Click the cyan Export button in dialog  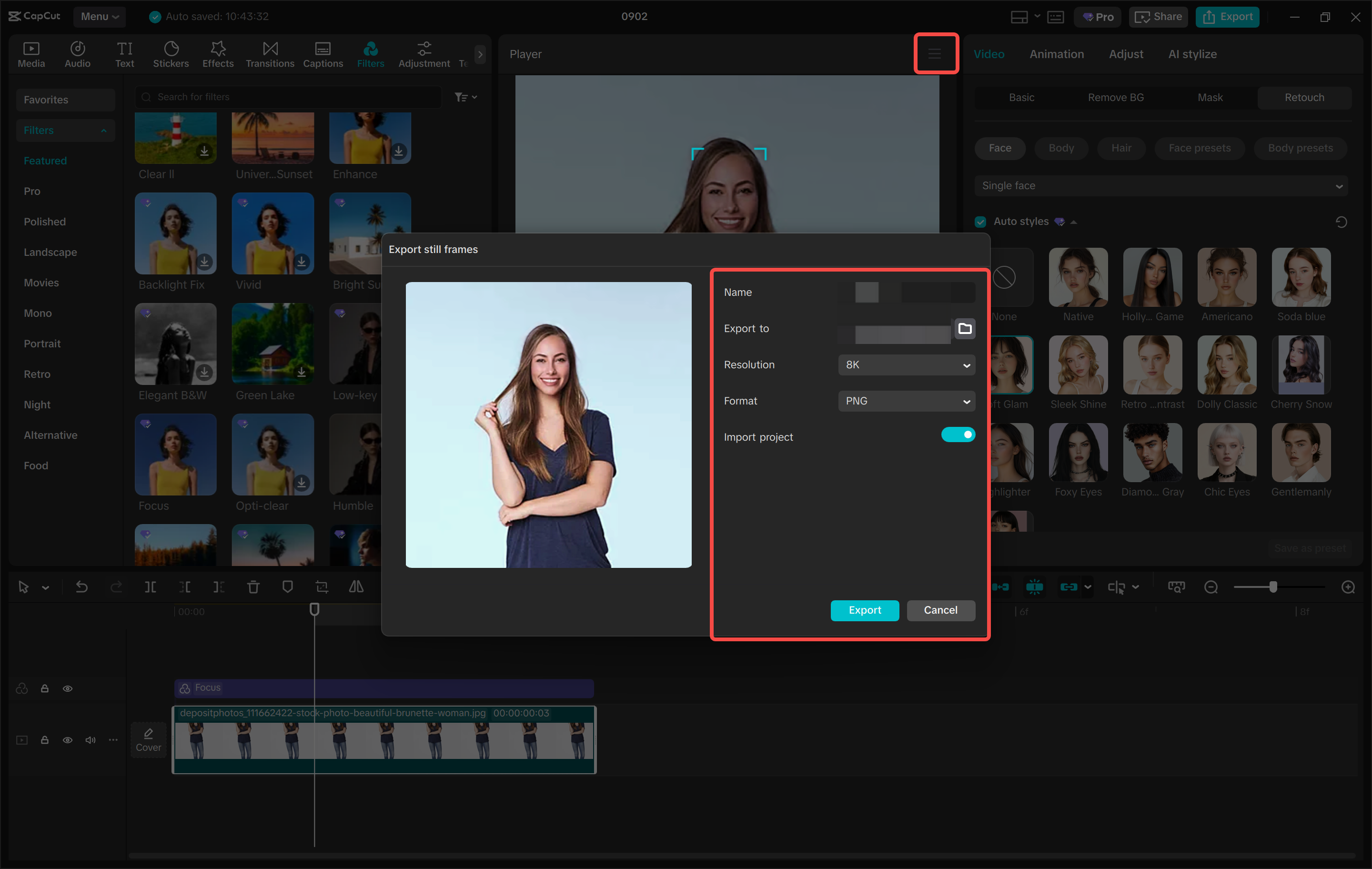[864, 610]
